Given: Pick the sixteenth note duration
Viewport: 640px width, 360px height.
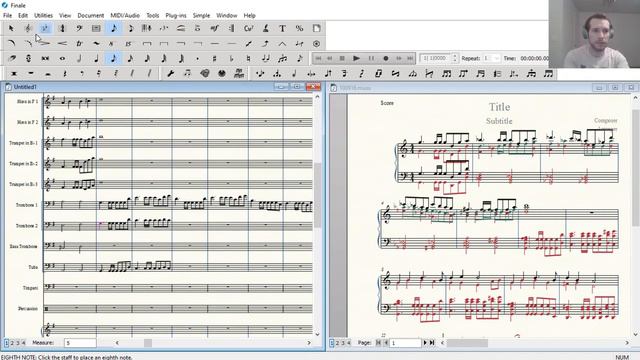Looking at the screenshot, I should pos(130,58).
